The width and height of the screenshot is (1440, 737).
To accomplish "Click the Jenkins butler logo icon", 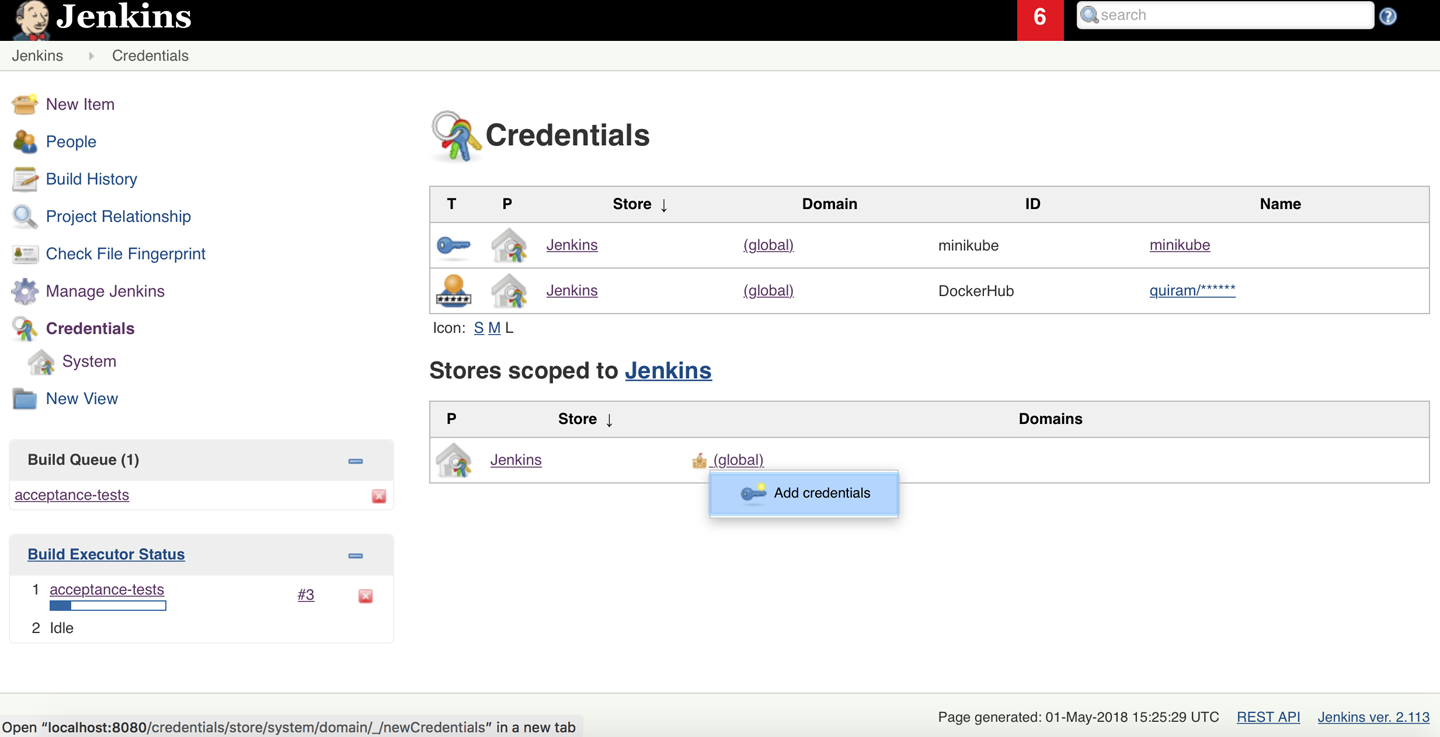I will click(31, 20).
